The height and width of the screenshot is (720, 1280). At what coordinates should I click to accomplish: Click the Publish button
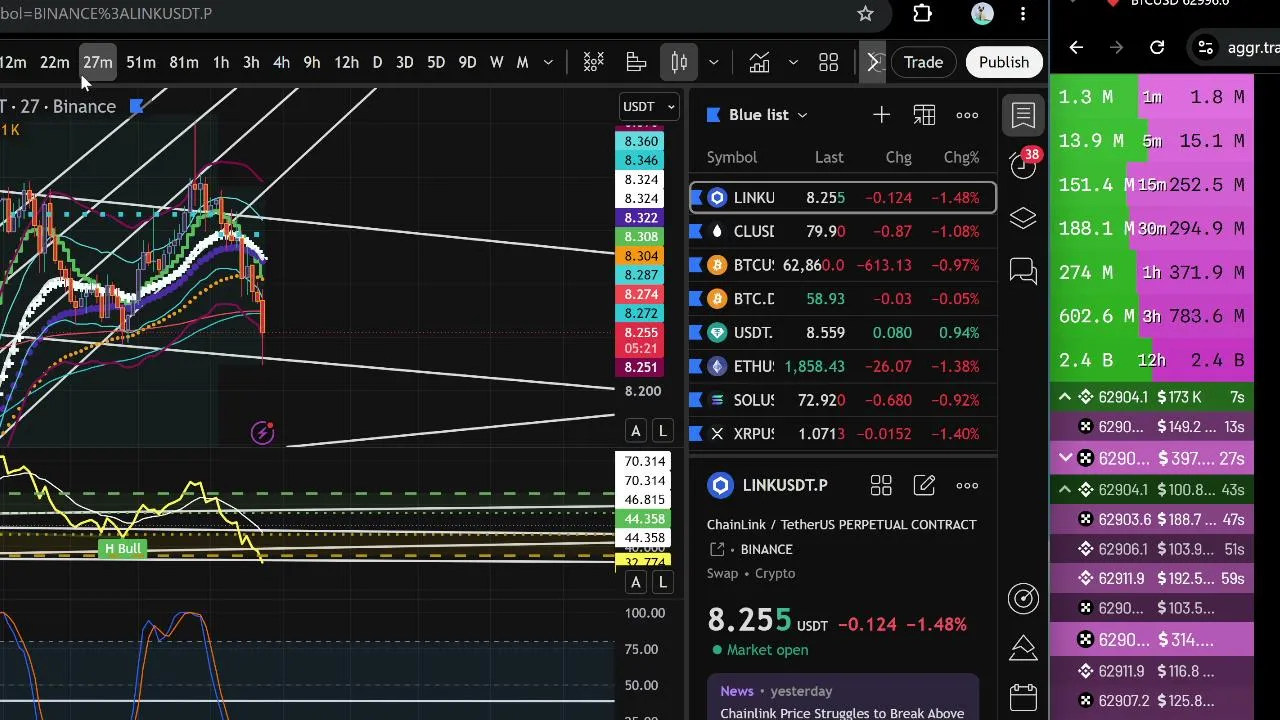pos(1003,63)
